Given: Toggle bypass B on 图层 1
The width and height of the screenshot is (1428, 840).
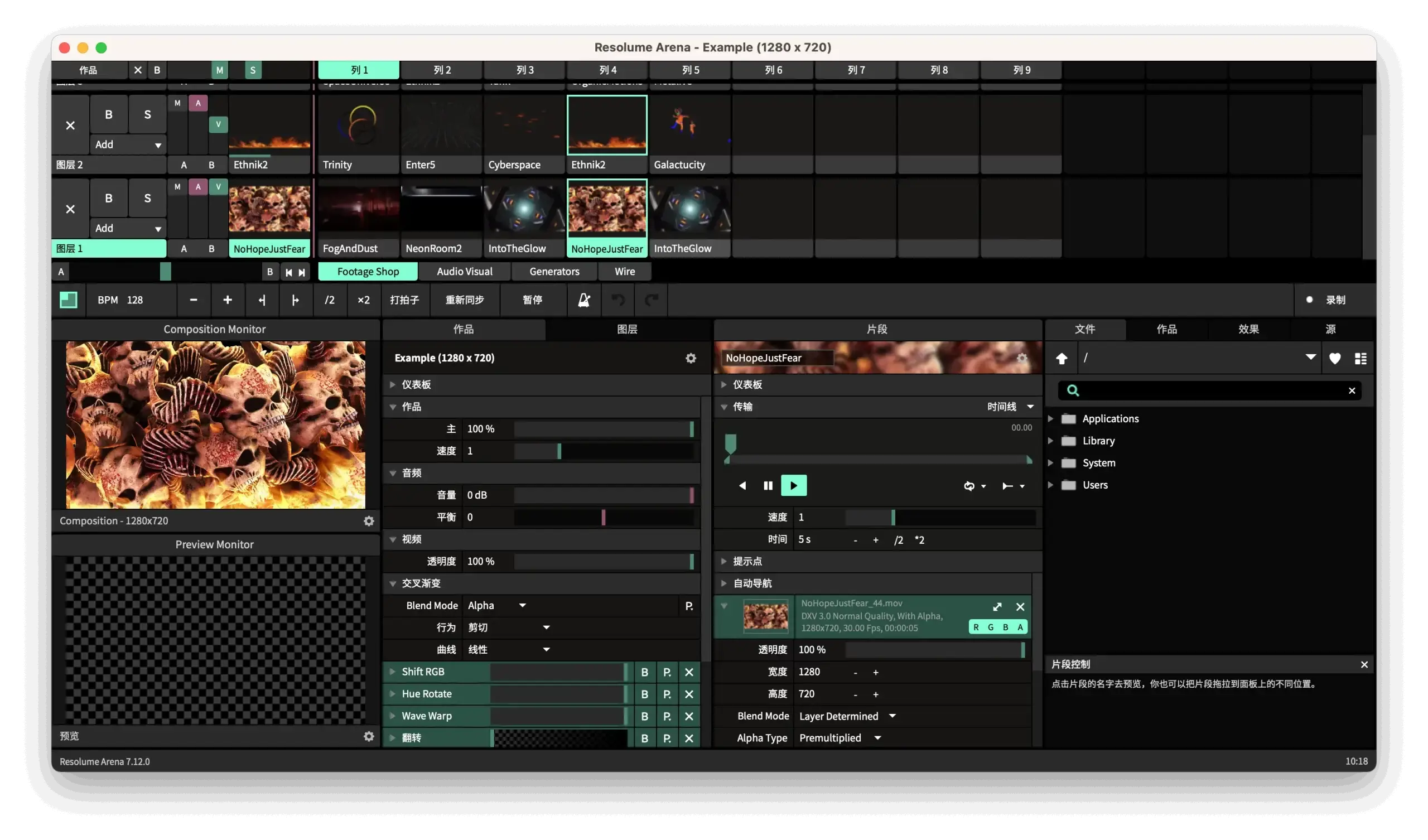Looking at the screenshot, I should tap(108, 199).
